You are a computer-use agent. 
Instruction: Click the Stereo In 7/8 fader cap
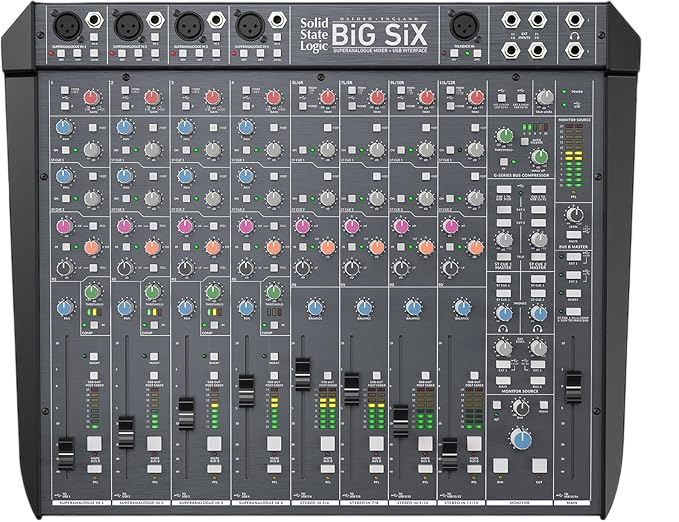coord(351,388)
